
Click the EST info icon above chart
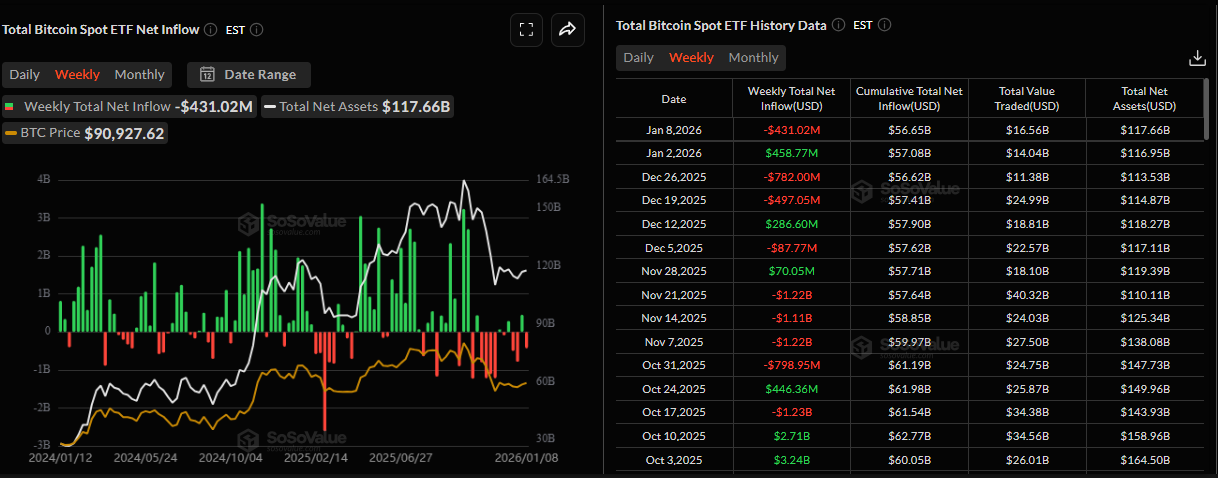tap(257, 30)
